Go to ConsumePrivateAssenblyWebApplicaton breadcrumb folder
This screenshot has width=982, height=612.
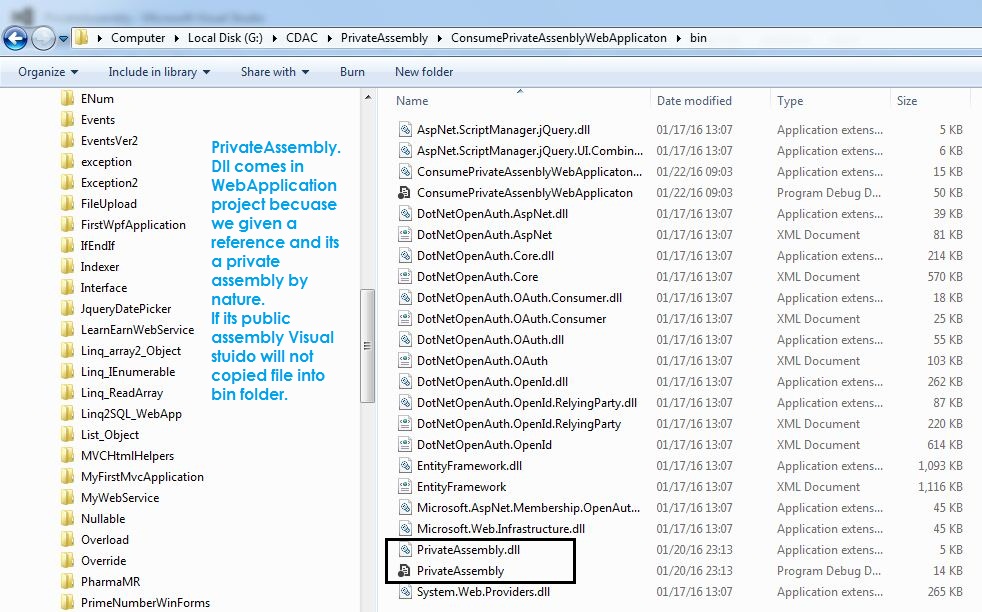[559, 38]
